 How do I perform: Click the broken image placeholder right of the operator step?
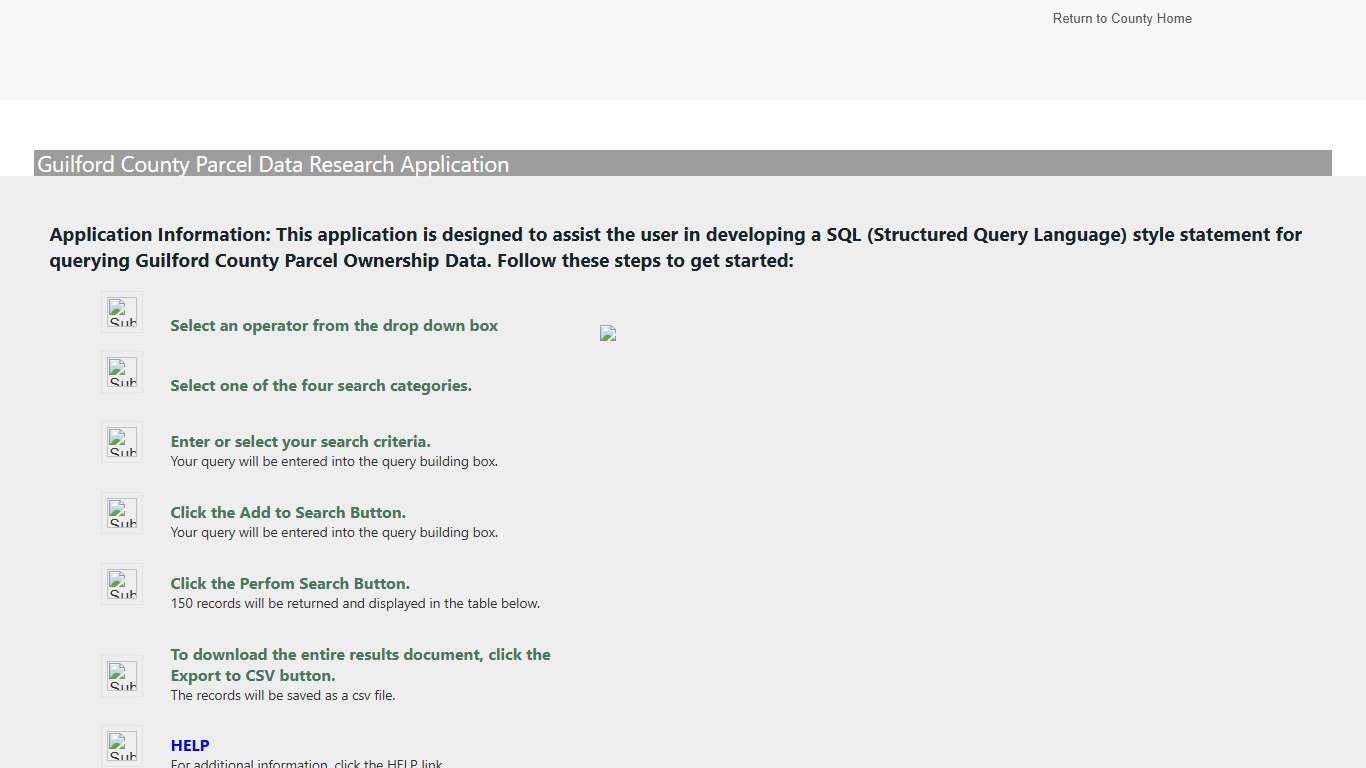[x=608, y=333]
